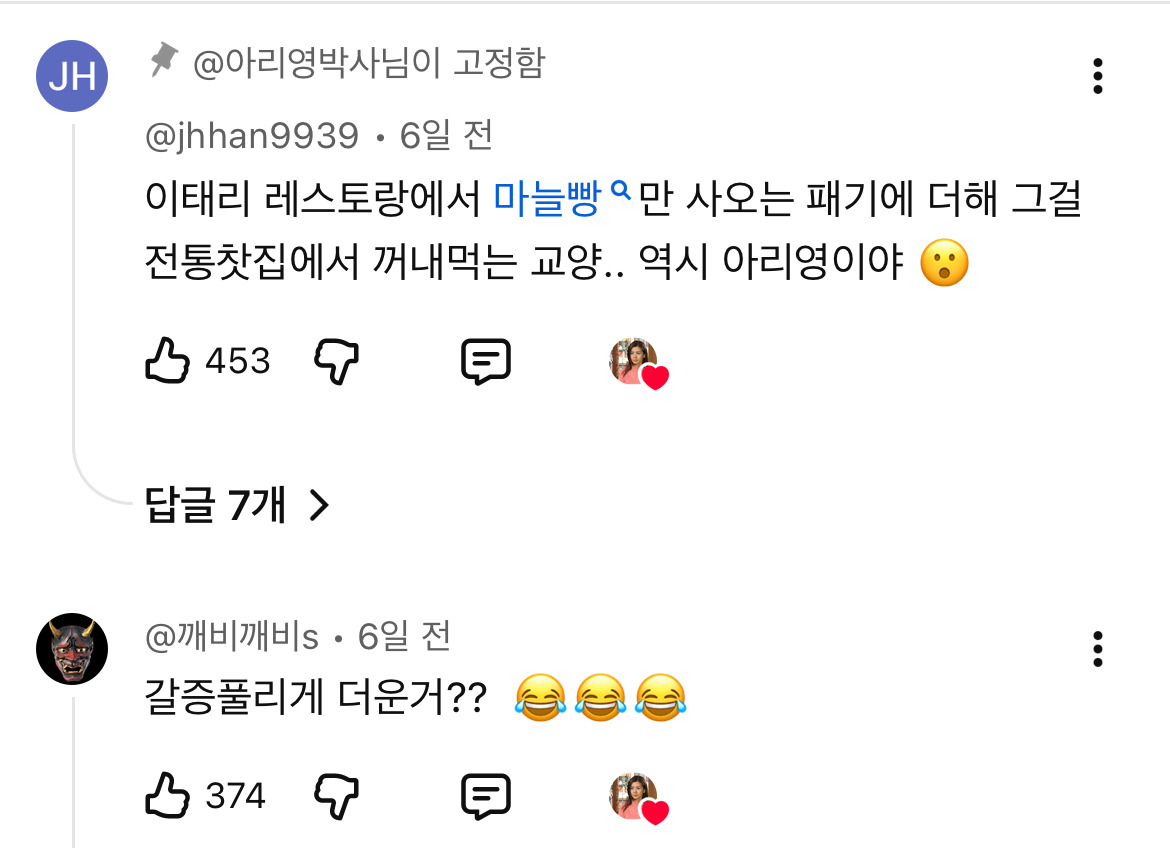The width and height of the screenshot is (1170, 848).
Task: Click the chevron next to 답글 7개
Action: [x=319, y=506]
